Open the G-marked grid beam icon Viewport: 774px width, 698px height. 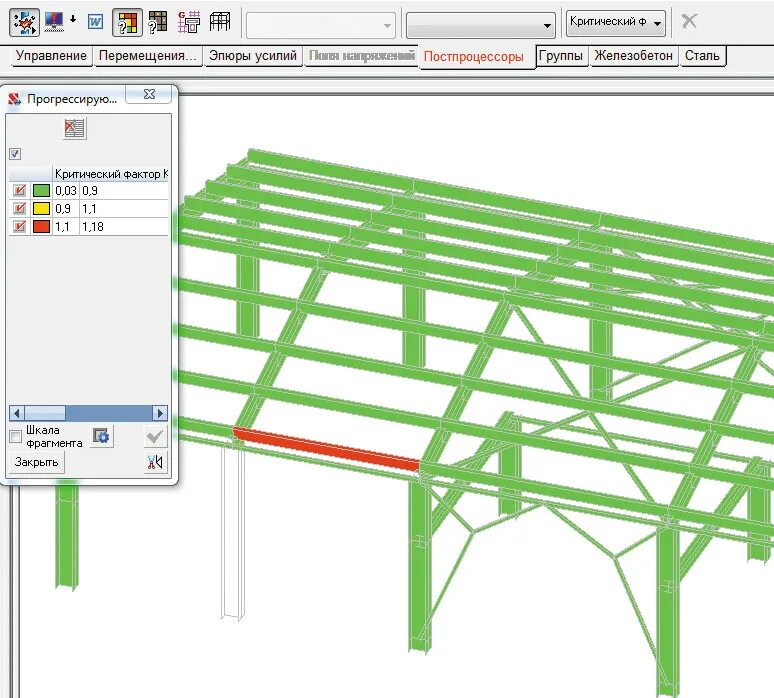(189, 22)
